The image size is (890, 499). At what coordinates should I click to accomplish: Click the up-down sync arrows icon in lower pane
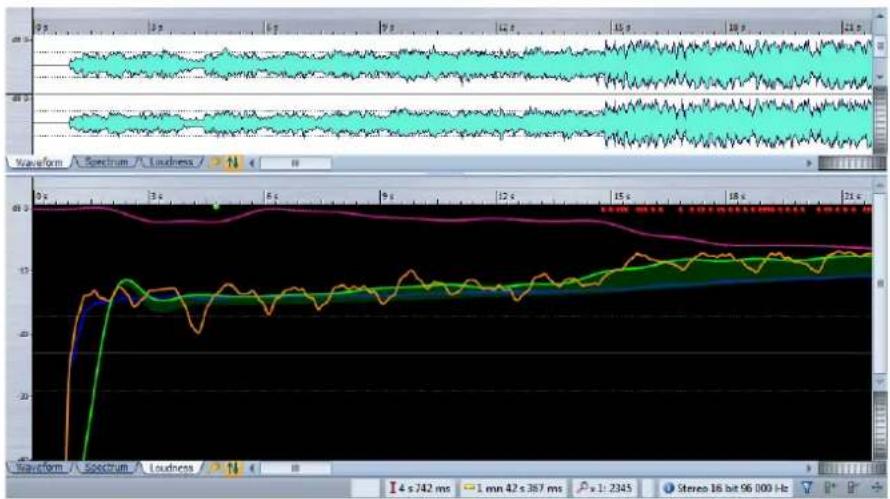233,468
